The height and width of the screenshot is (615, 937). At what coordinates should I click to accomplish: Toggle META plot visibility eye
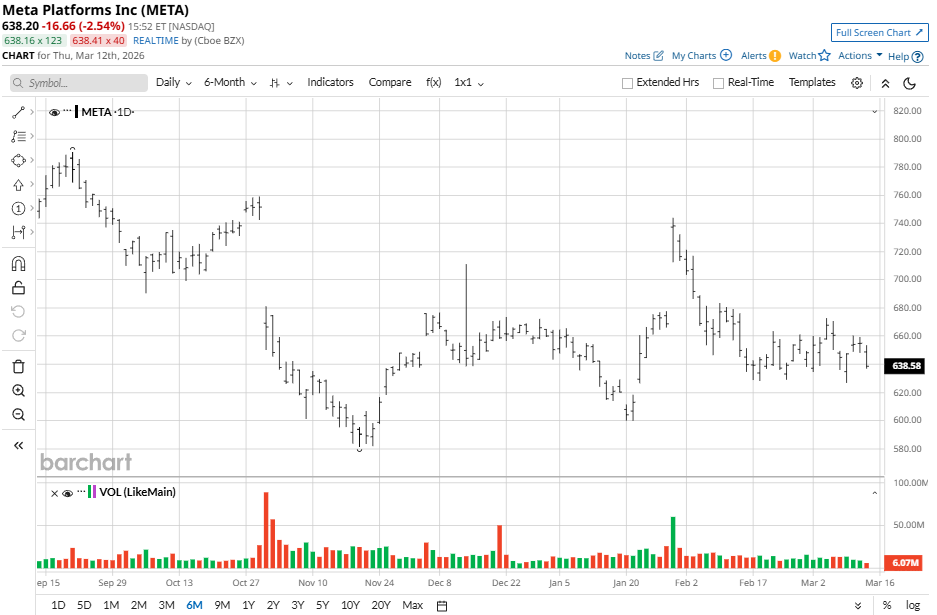(x=54, y=112)
